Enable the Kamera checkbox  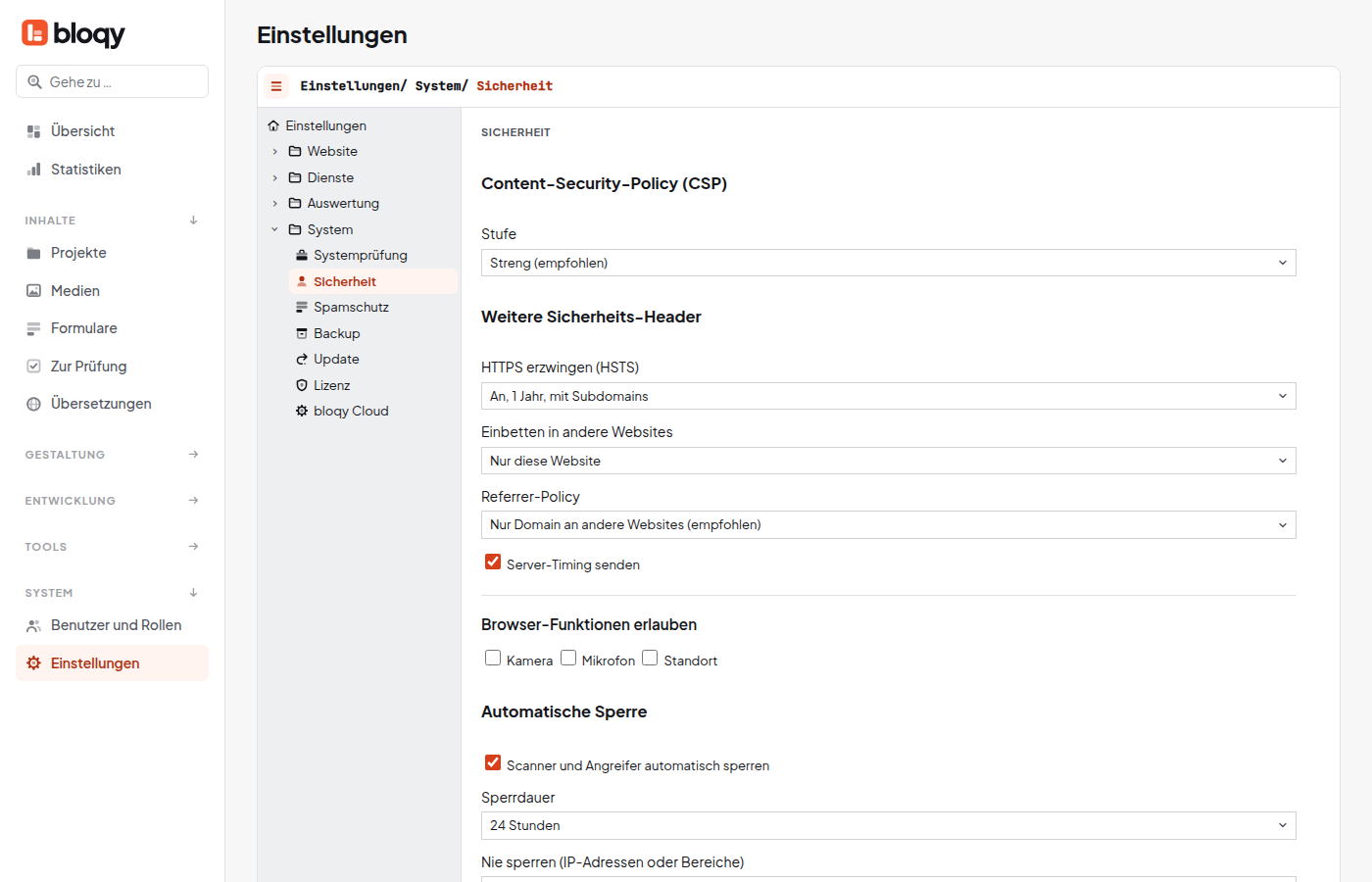point(493,658)
